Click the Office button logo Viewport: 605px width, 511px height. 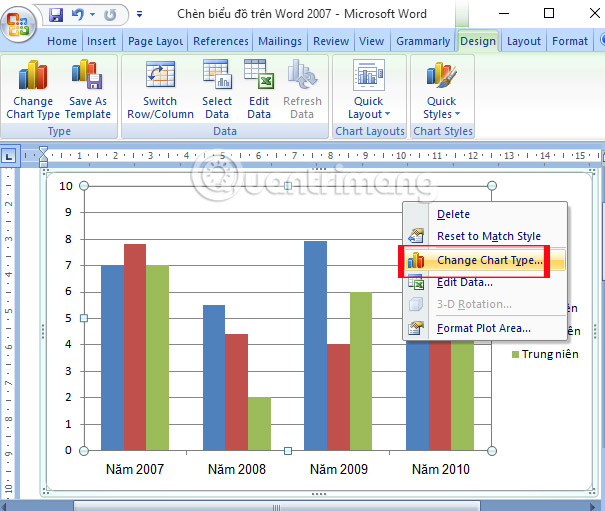(18, 25)
